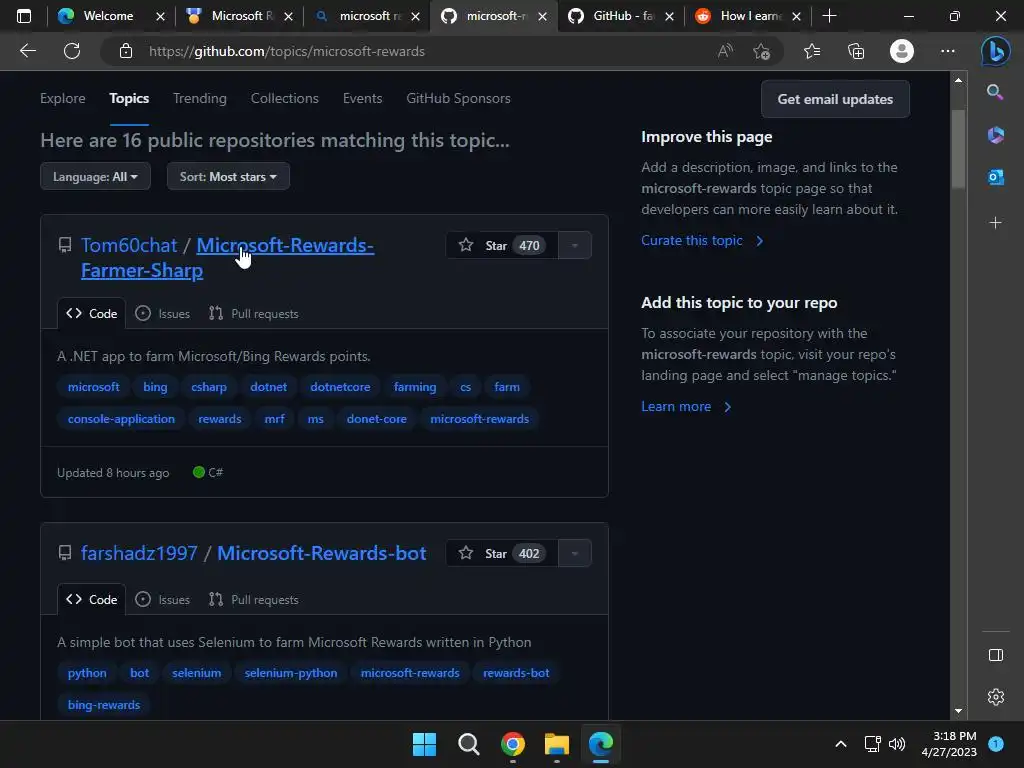The image size is (1024, 768).
Task: Open the Microsoft-Rewards-bot repository link
Action: click(322, 554)
